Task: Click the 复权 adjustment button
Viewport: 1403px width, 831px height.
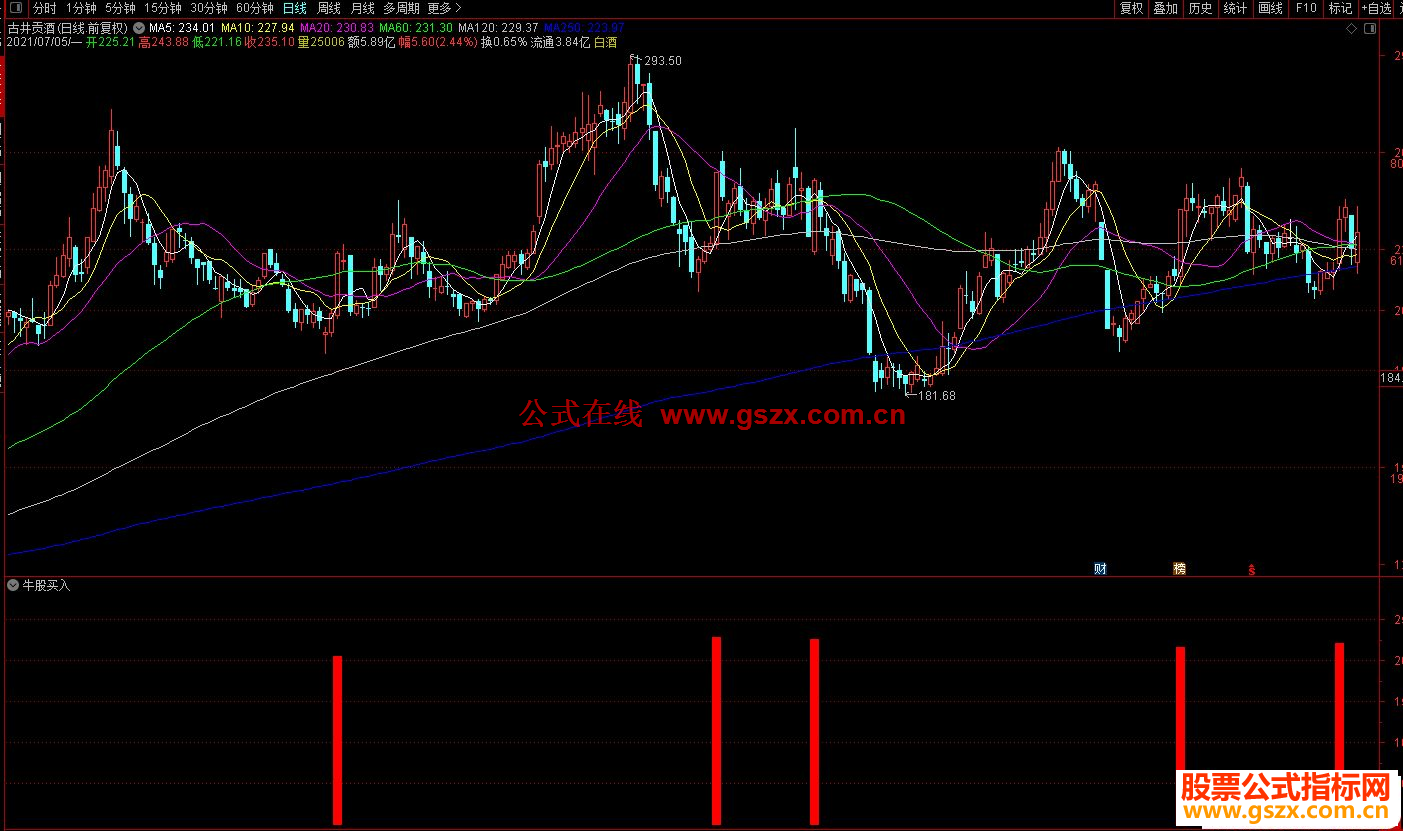Action: click(x=1131, y=8)
